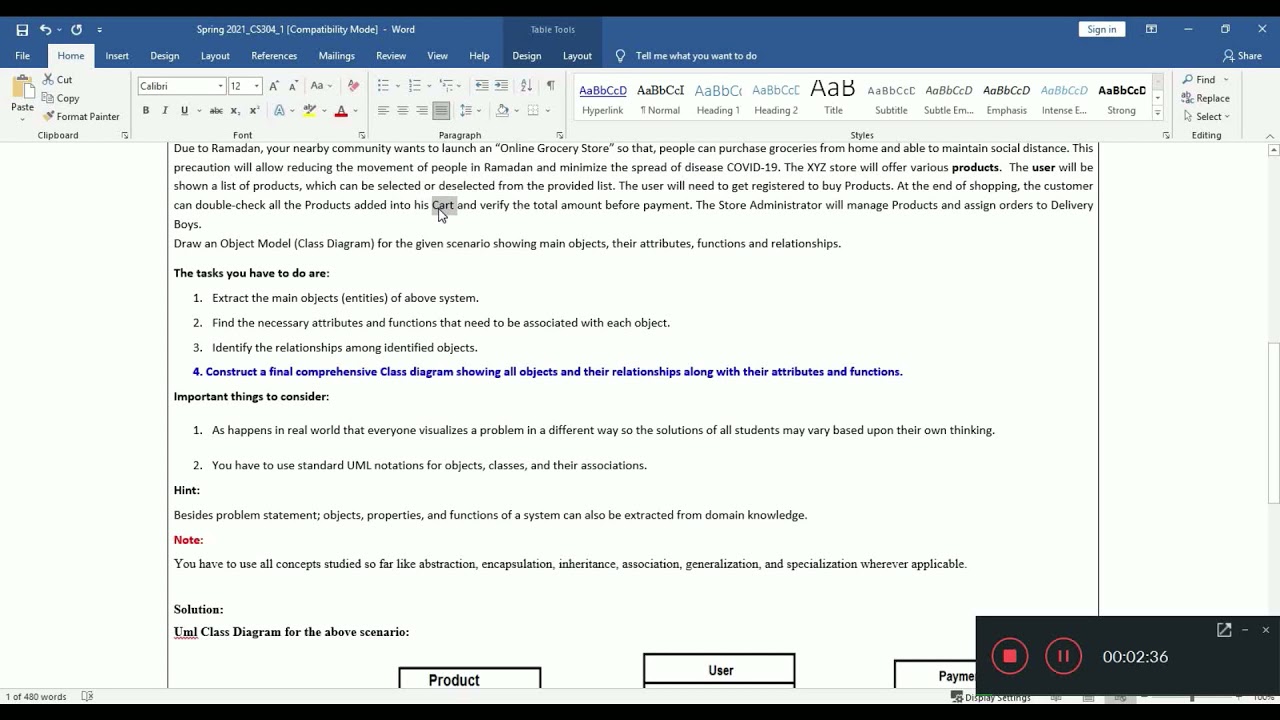Center the text
This screenshot has width=1280, height=720.
(403, 111)
